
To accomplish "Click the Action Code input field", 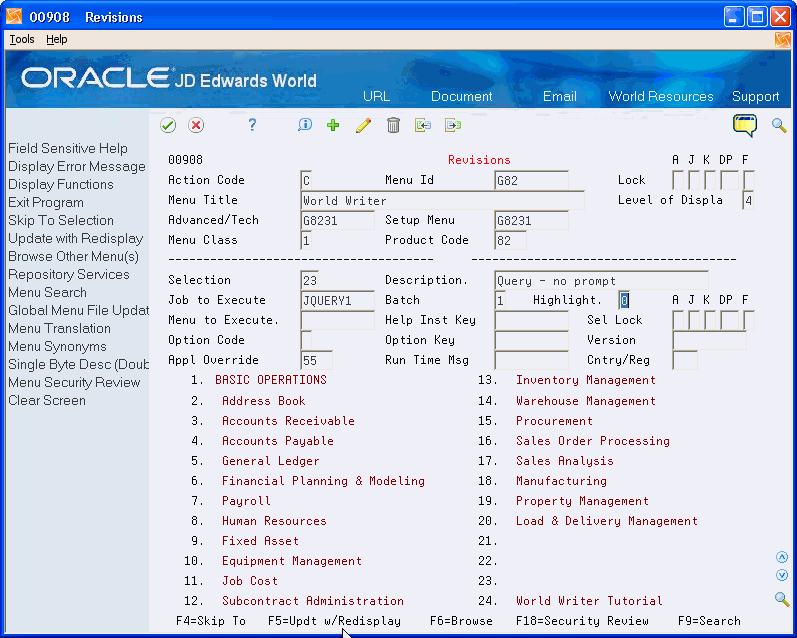I will tap(306, 180).
